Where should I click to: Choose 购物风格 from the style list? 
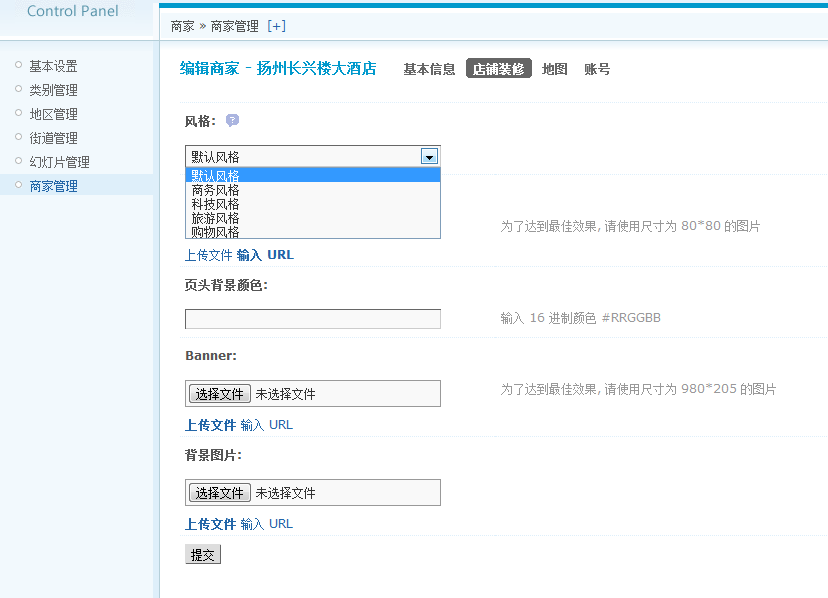pyautogui.click(x=313, y=231)
